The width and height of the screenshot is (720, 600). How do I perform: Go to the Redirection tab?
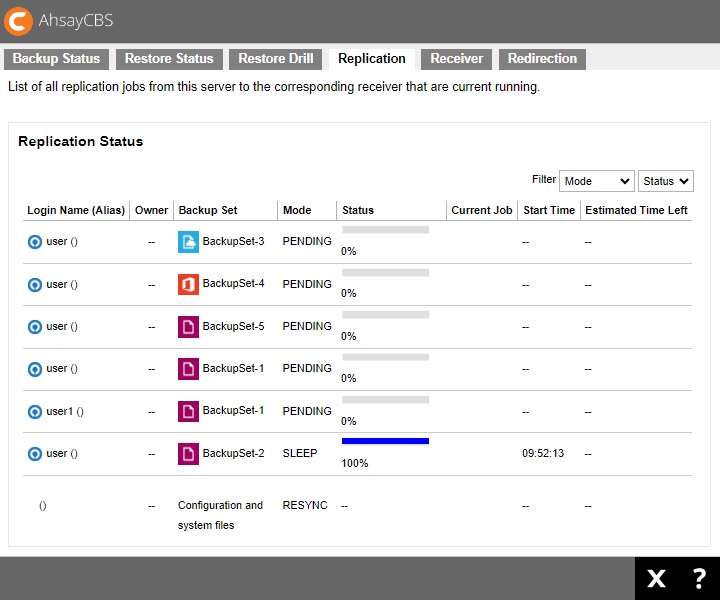(542, 59)
